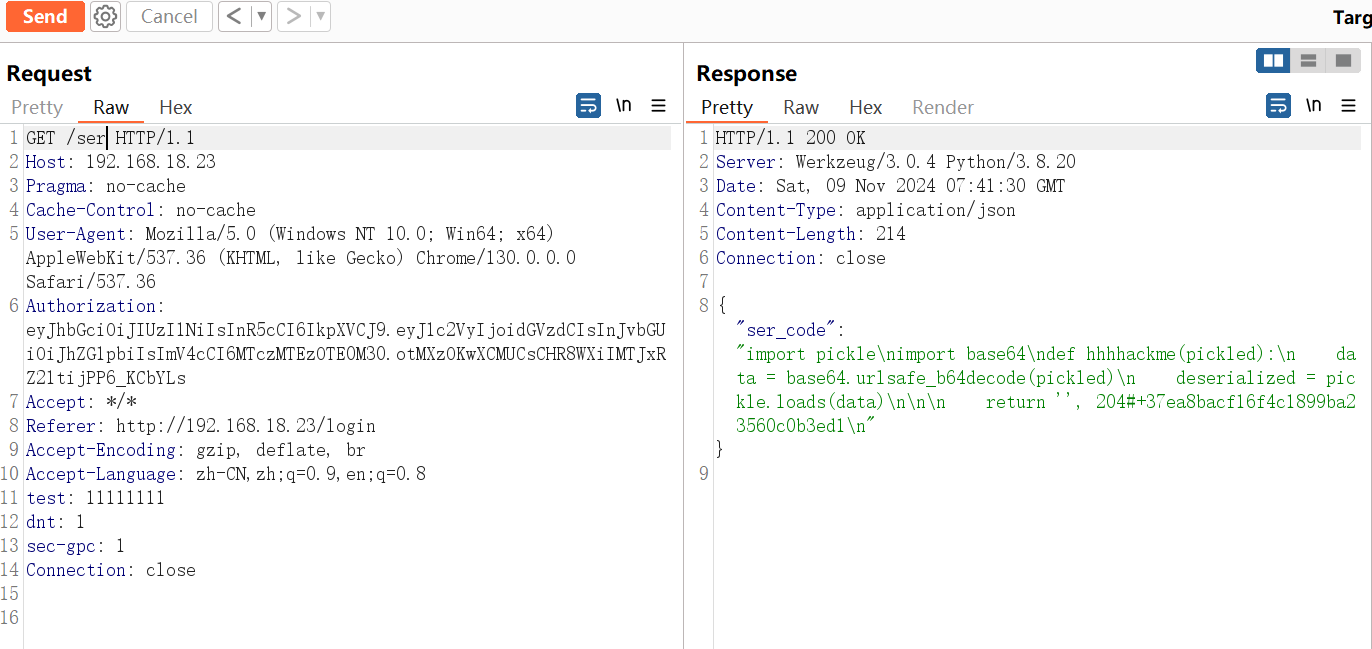Switch the Request view to Pretty tab

37,107
